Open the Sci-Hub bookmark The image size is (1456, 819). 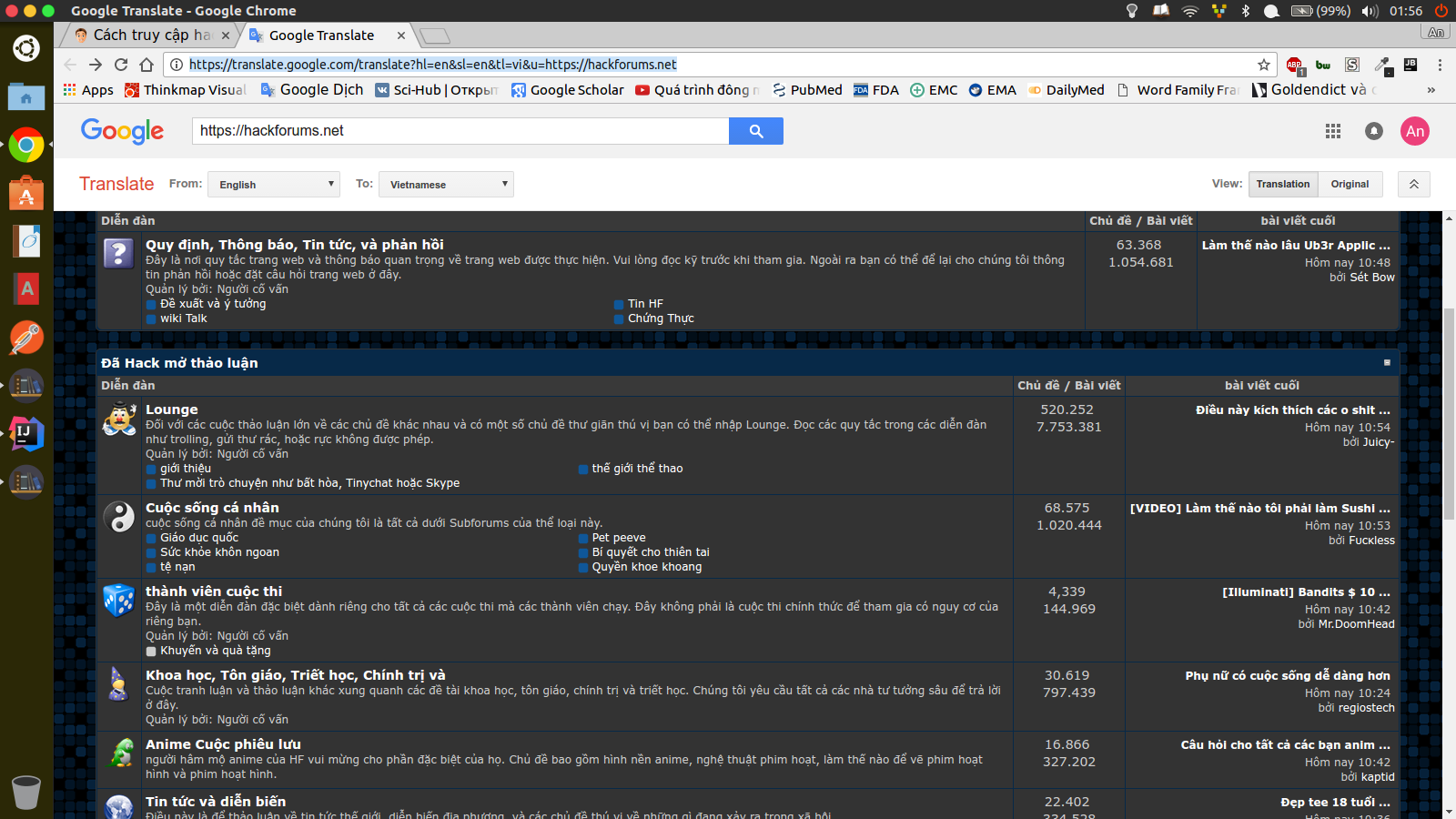tap(437, 90)
